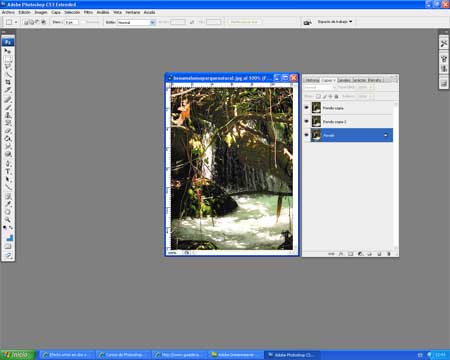Select the Horizontal Type tool

point(8,172)
